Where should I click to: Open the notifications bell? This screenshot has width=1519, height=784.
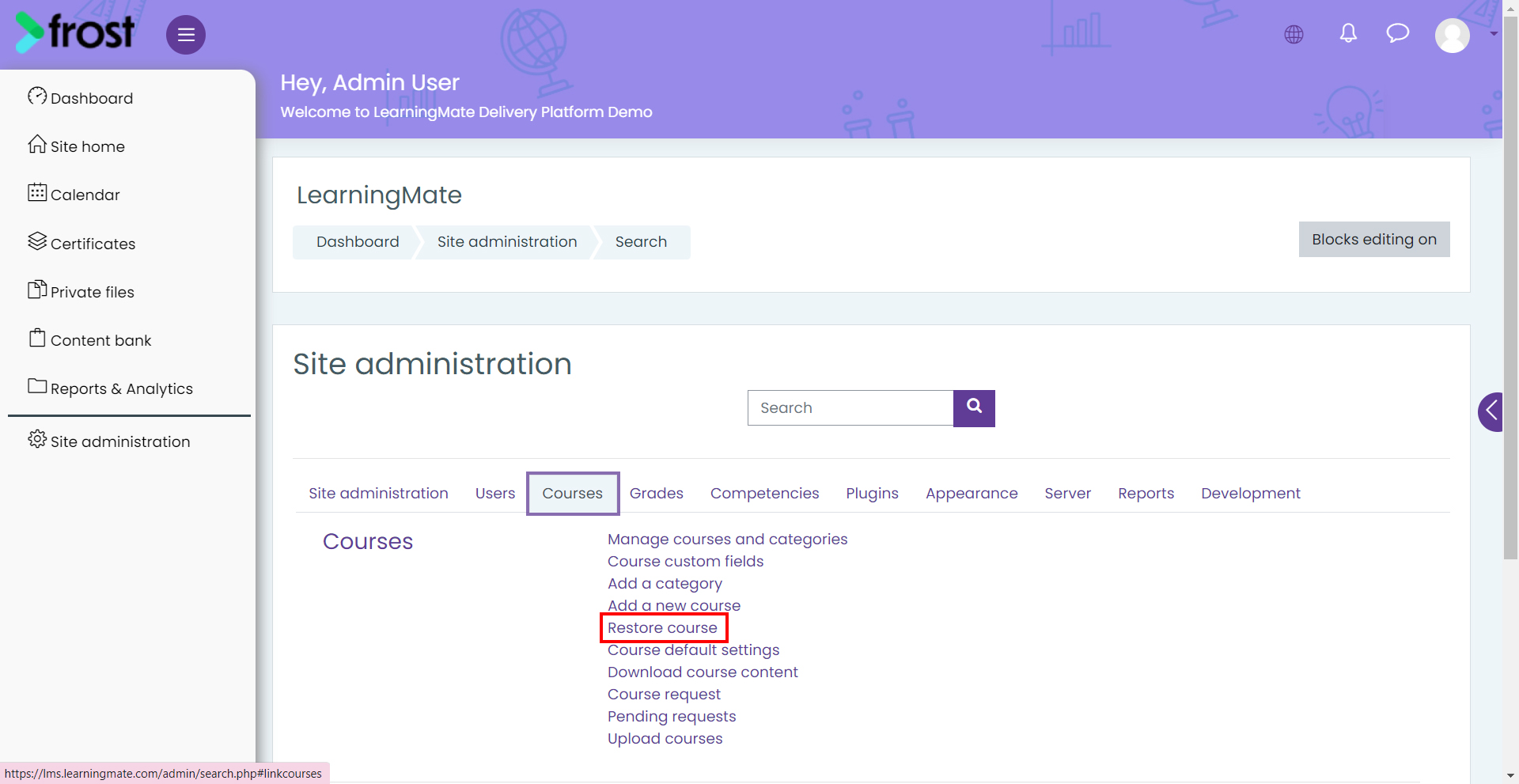point(1348,33)
